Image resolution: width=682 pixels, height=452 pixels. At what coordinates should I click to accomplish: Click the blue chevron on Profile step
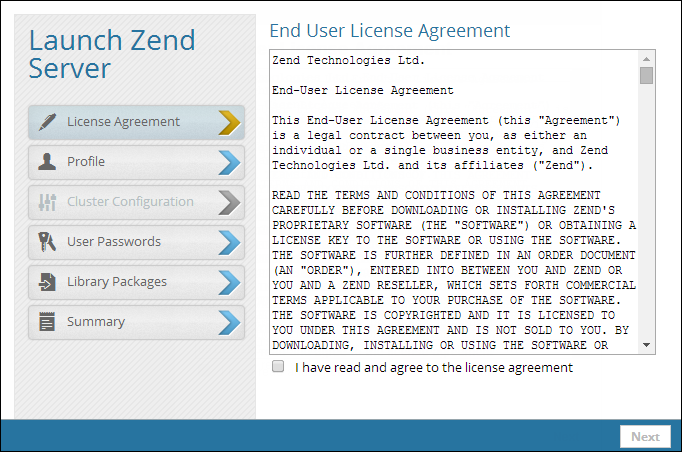tap(229, 162)
